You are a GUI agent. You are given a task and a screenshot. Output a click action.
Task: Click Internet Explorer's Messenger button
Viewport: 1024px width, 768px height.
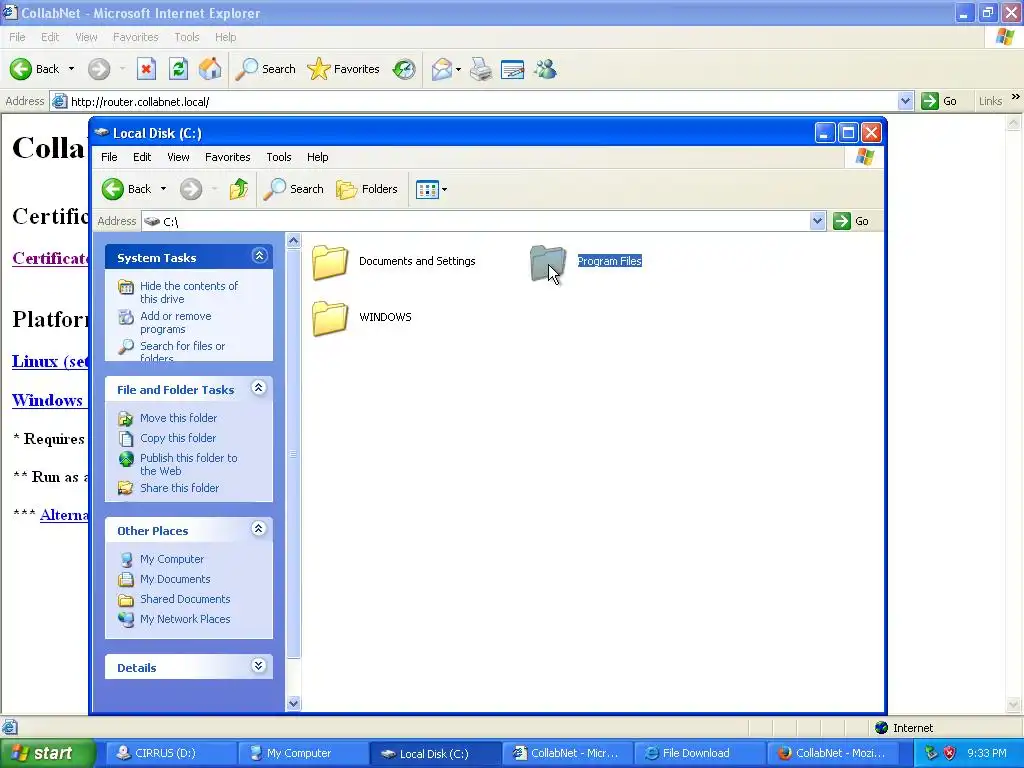545,69
